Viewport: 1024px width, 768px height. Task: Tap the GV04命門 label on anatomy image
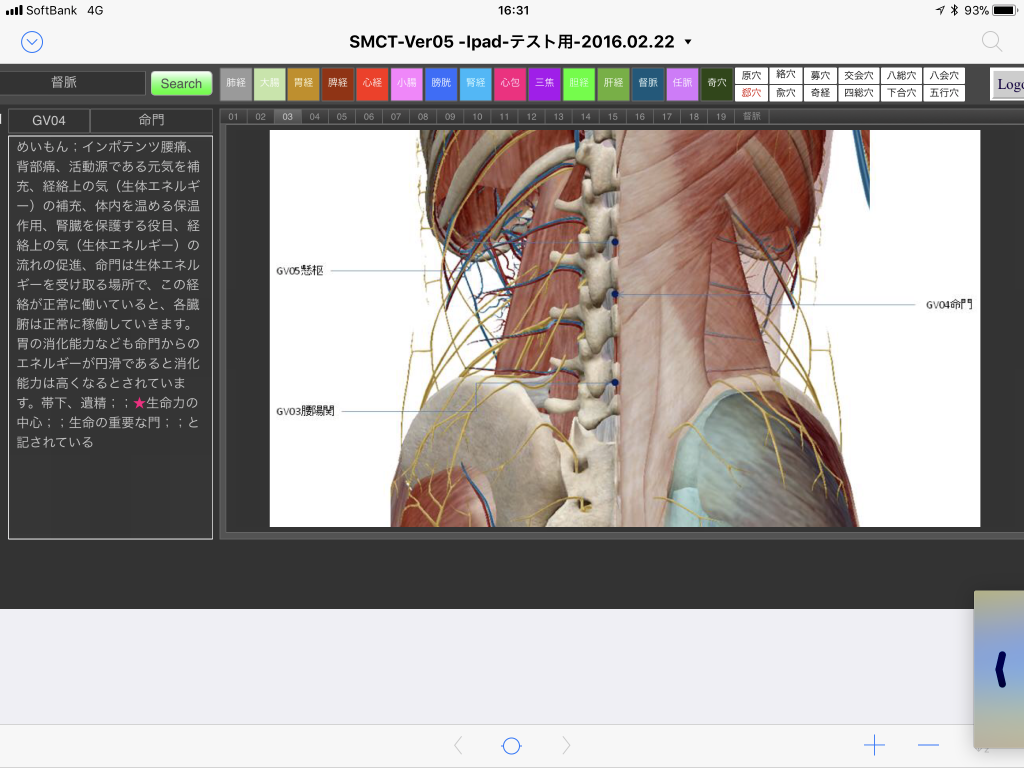pyautogui.click(x=948, y=304)
